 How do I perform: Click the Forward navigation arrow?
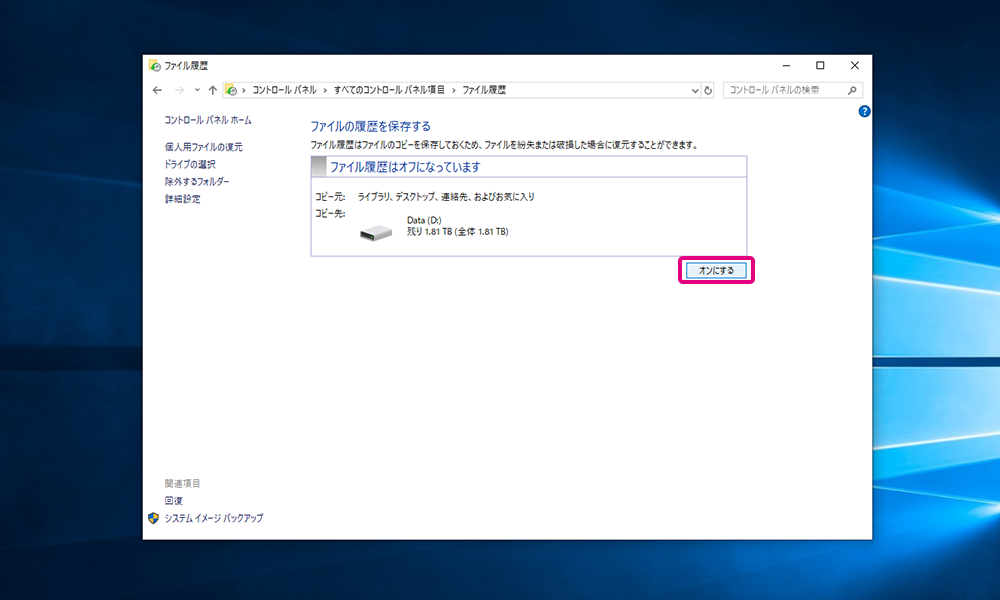pyautogui.click(x=179, y=90)
